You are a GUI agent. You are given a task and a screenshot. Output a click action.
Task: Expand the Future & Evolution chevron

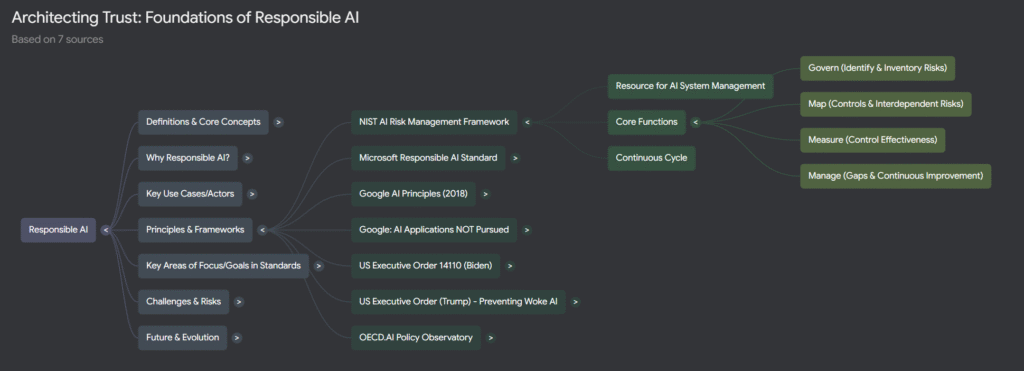click(237, 338)
